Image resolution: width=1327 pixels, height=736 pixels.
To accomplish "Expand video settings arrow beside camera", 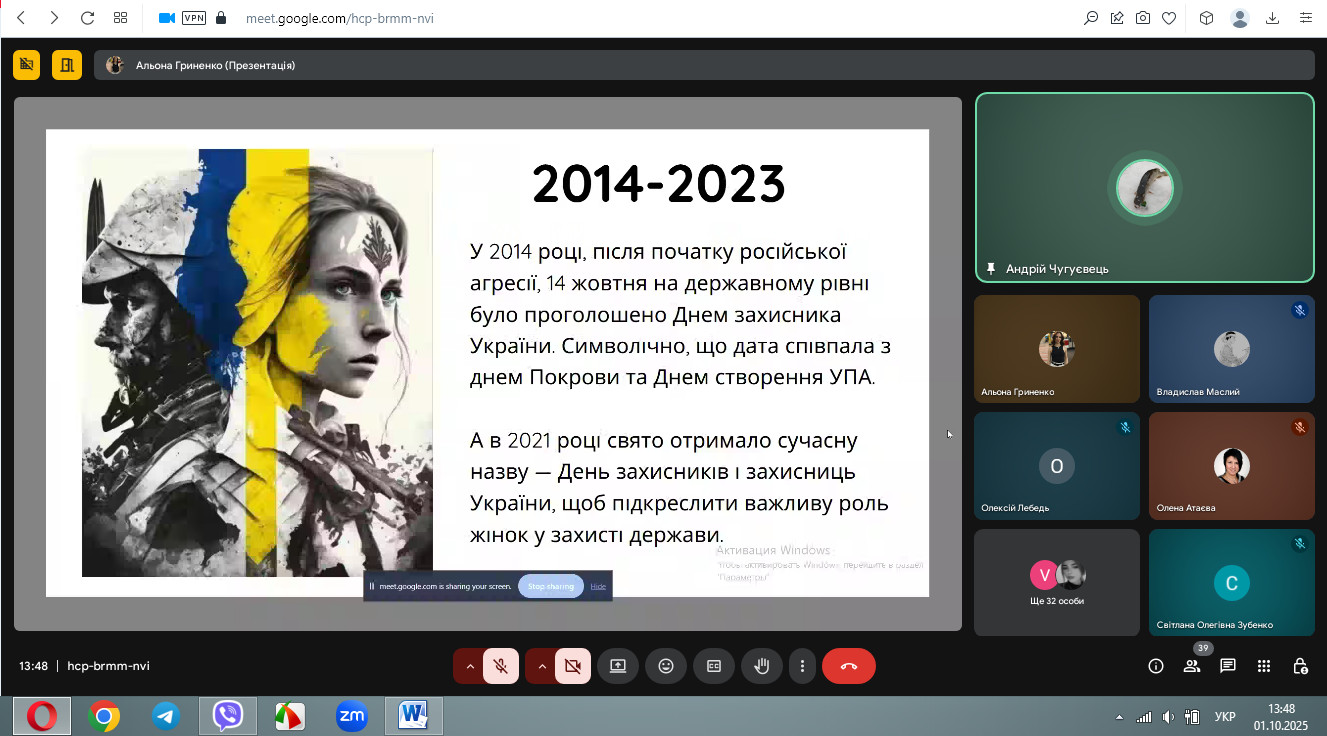I will click(x=540, y=666).
